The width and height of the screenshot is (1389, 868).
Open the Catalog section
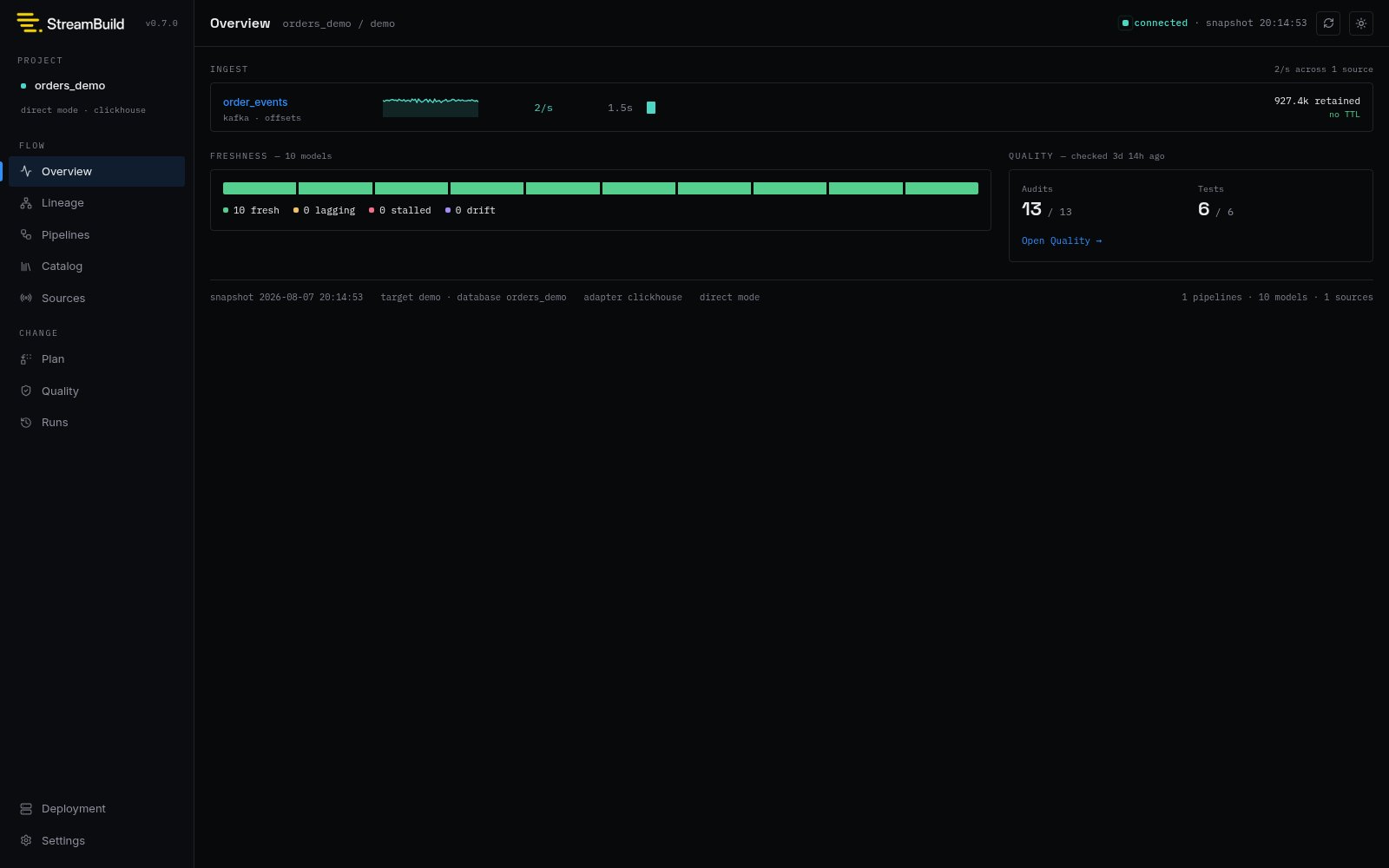click(96, 266)
